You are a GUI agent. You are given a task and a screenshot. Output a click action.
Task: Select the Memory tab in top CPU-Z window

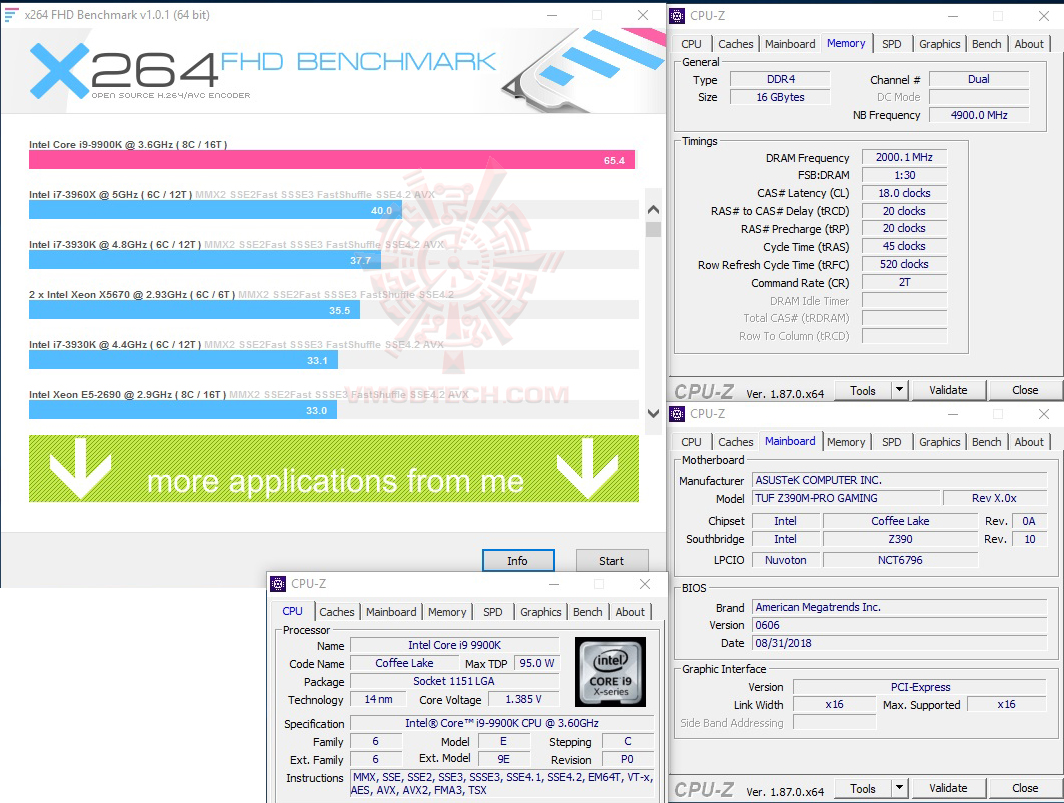846,43
